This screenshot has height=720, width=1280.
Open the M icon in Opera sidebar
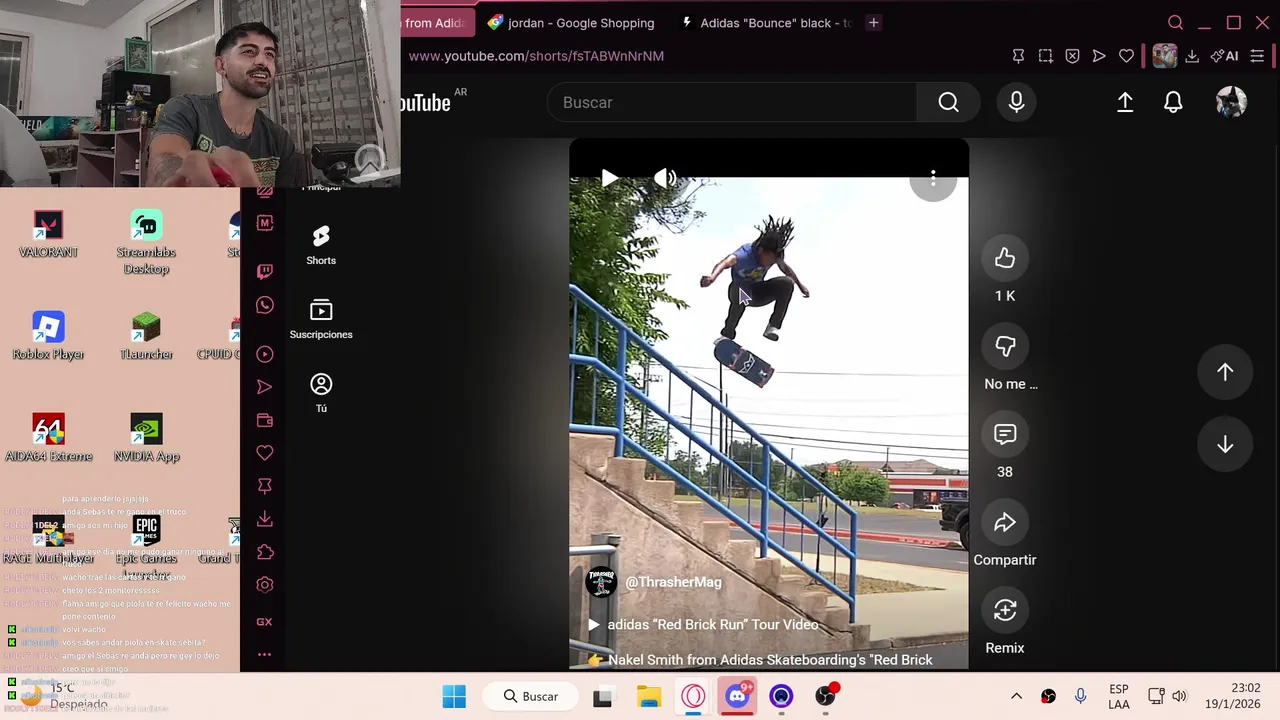[x=264, y=223]
